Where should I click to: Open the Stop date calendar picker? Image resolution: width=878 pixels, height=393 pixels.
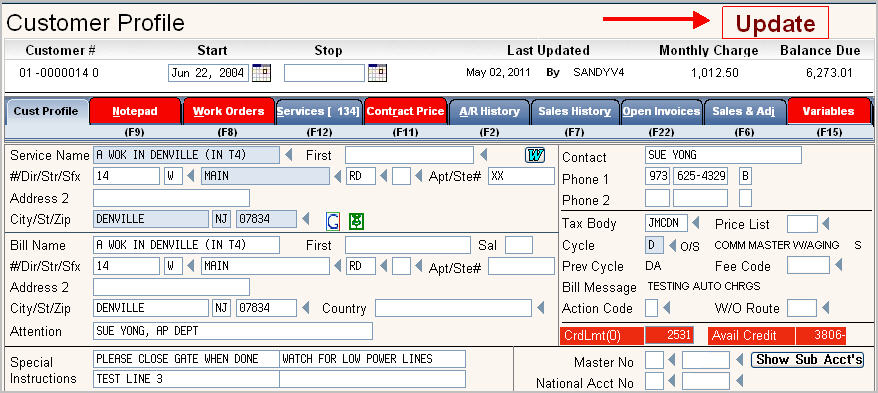(x=377, y=73)
